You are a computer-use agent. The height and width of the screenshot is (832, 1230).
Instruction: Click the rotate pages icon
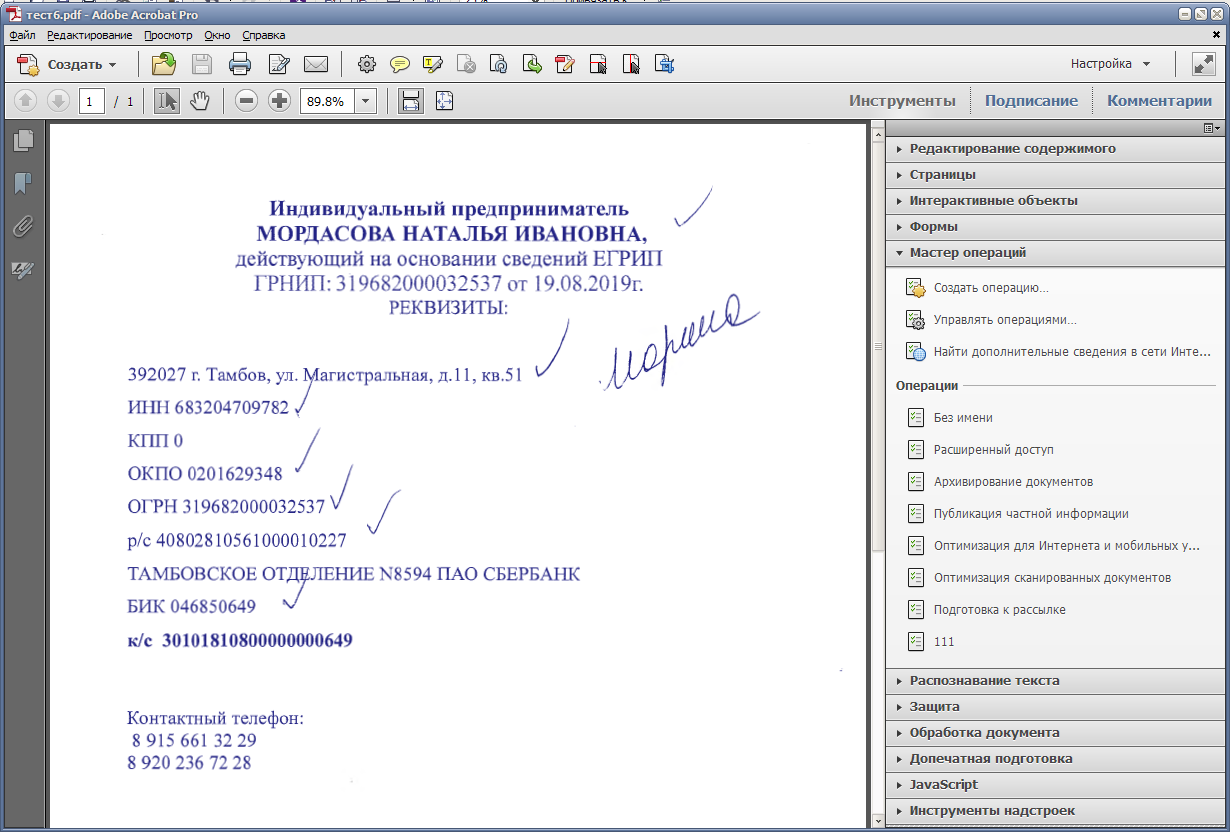pos(499,65)
